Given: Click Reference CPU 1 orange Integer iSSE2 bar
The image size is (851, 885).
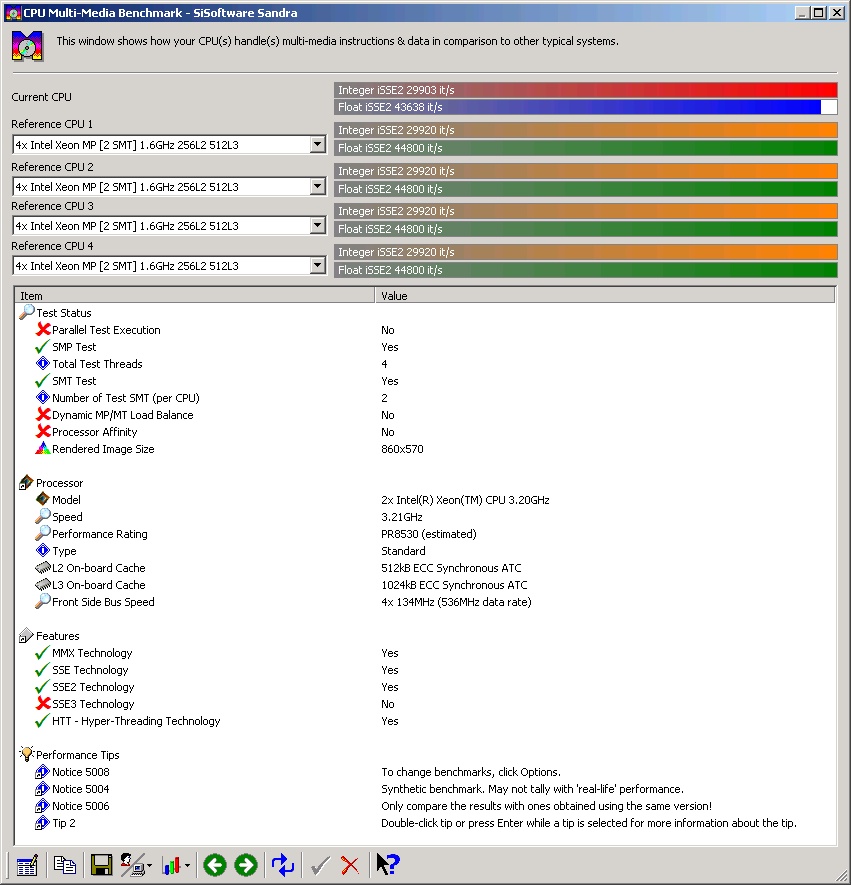Looking at the screenshot, I should point(586,130).
